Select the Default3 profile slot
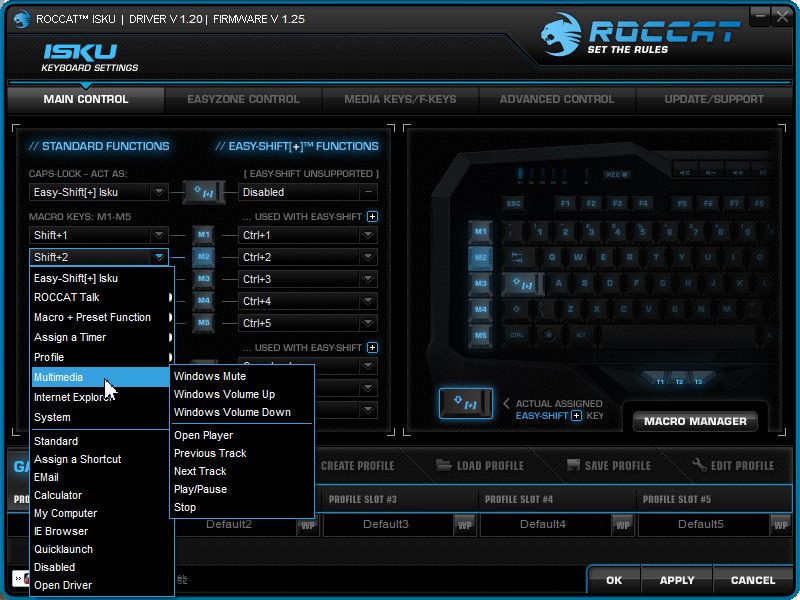This screenshot has width=800, height=600. click(x=386, y=524)
